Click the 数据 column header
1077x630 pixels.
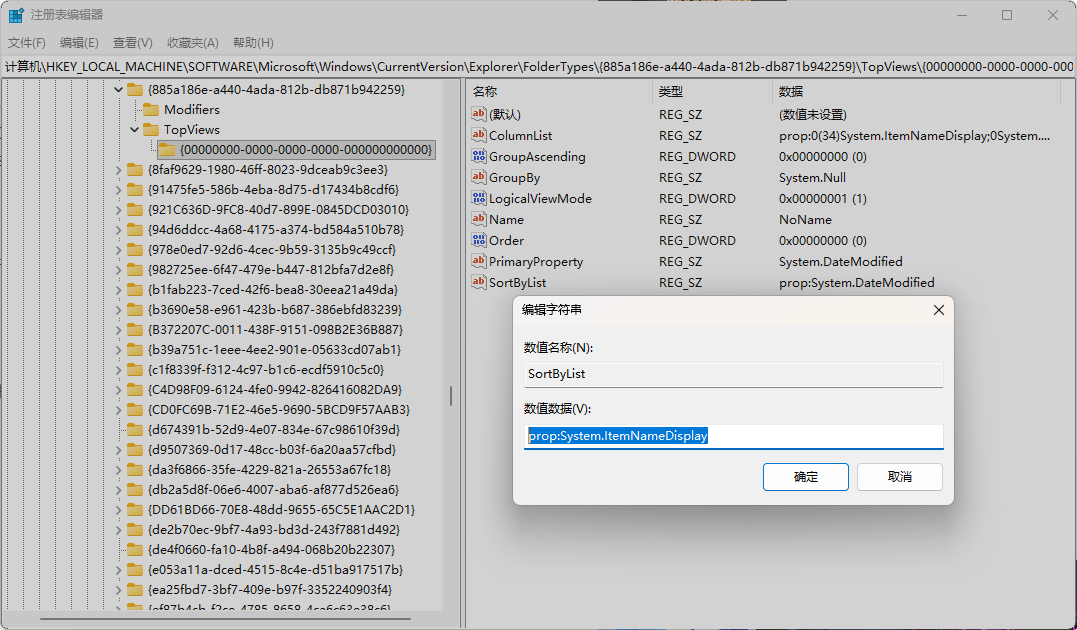click(916, 91)
